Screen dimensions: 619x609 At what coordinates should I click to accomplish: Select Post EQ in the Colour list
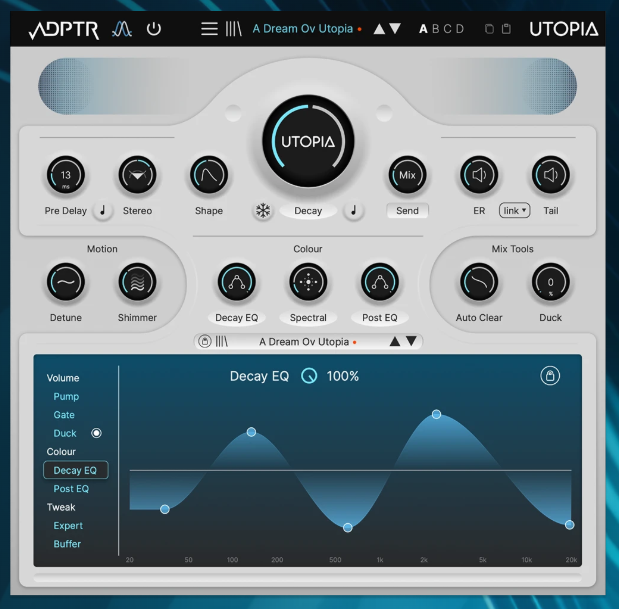point(71,489)
